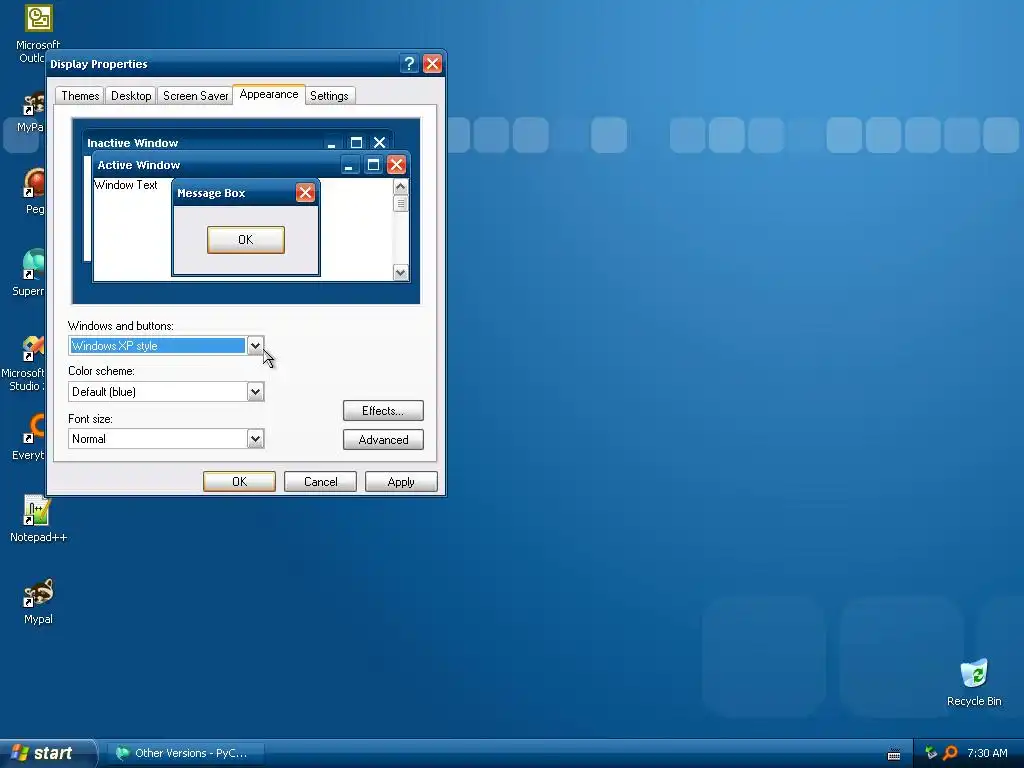The height and width of the screenshot is (768, 1024).
Task: Click the preview Message Box OK button
Action: 246,240
